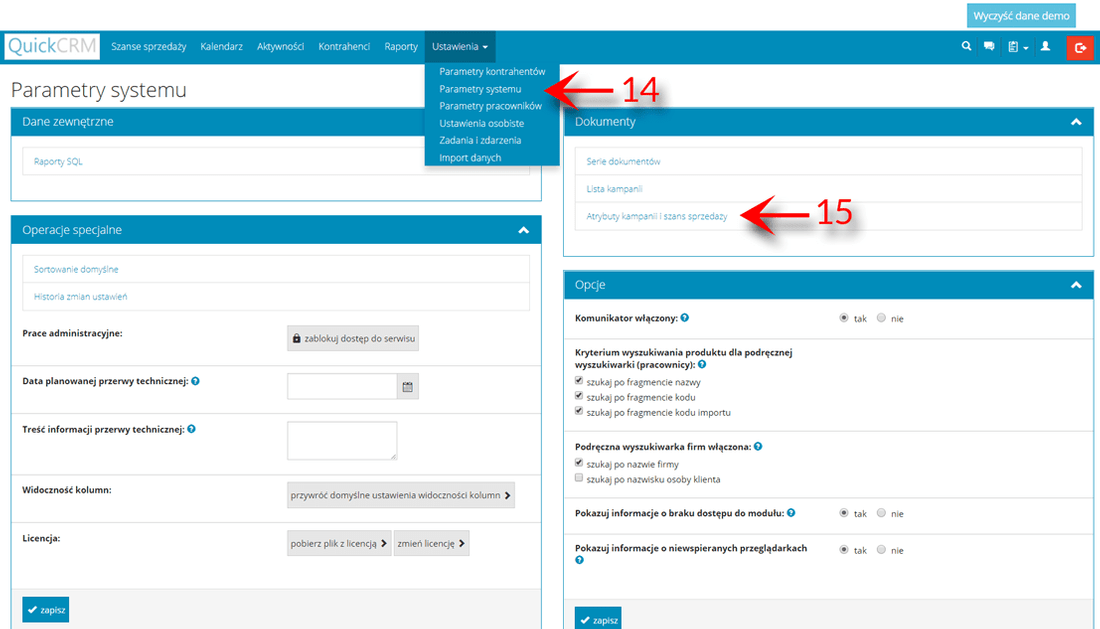Click the red logout icon
This screenshot has width=1100, height=629.
pyautogui.click(x=1080, y=47)
